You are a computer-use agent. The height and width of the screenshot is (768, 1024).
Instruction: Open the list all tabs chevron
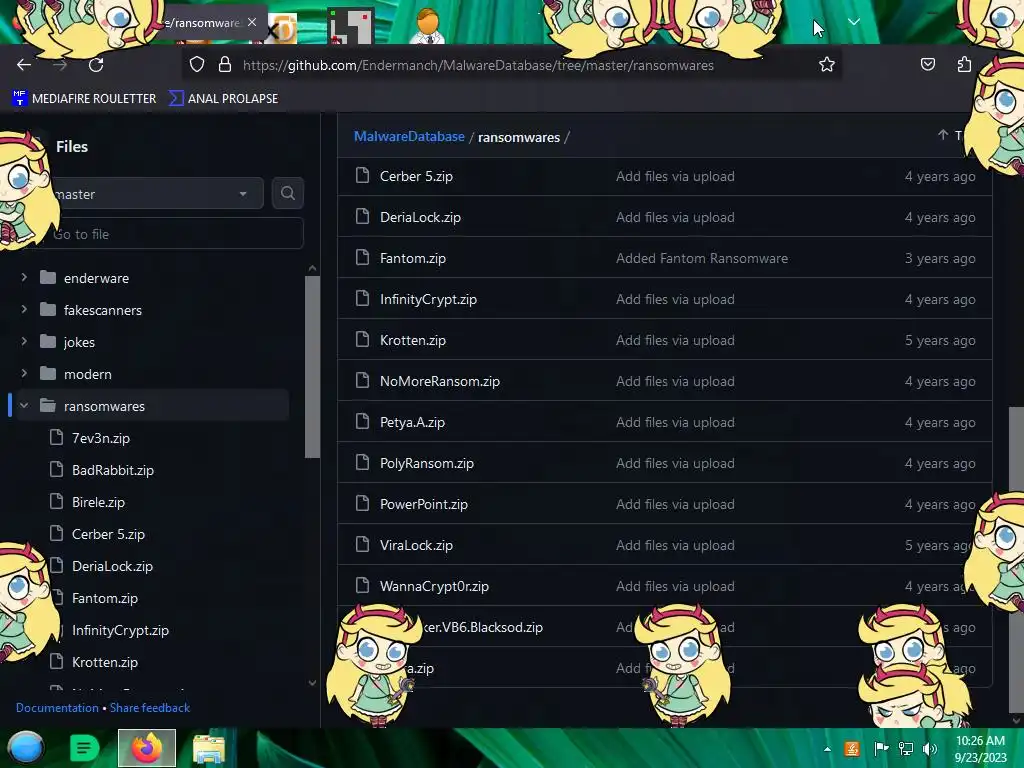[854, 22]
